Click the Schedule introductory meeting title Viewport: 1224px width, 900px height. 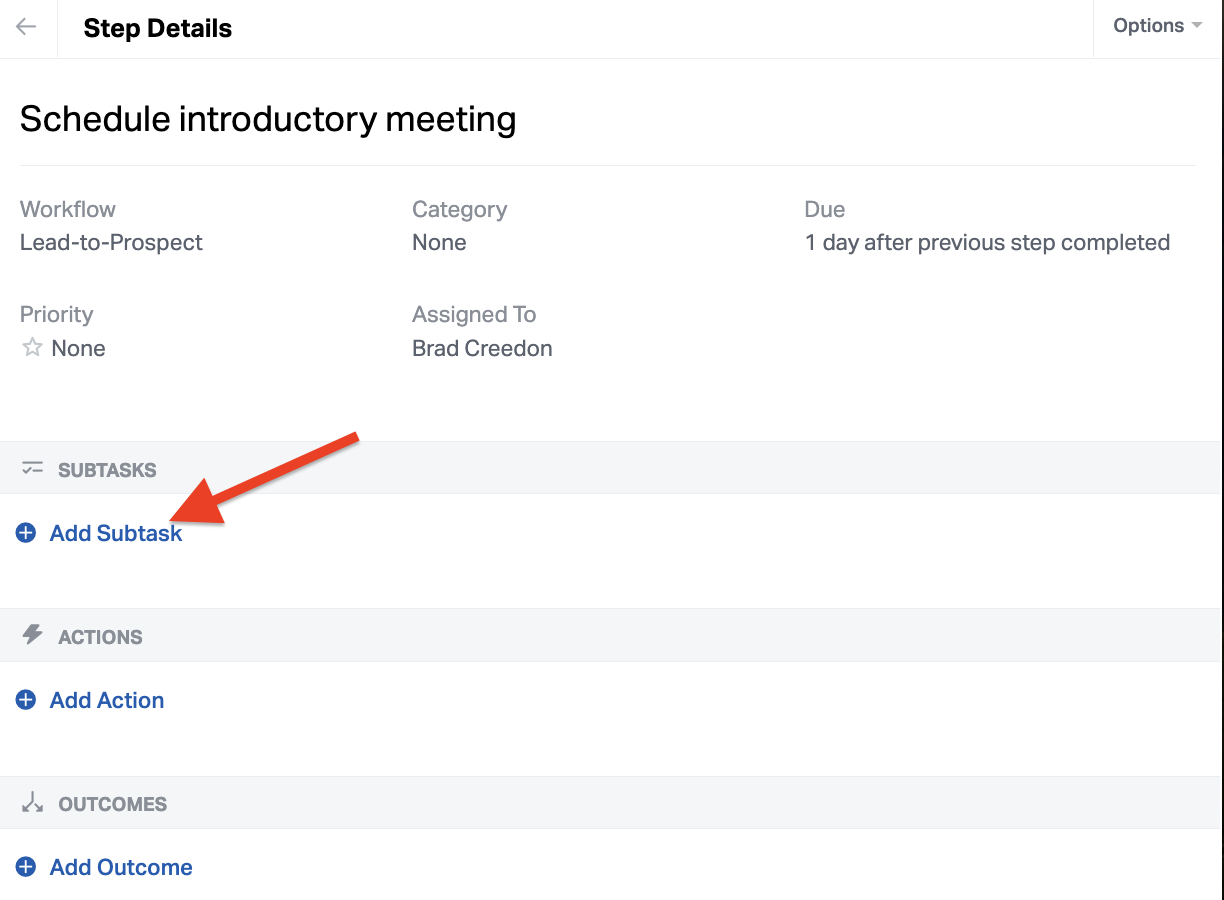(268, 119)
